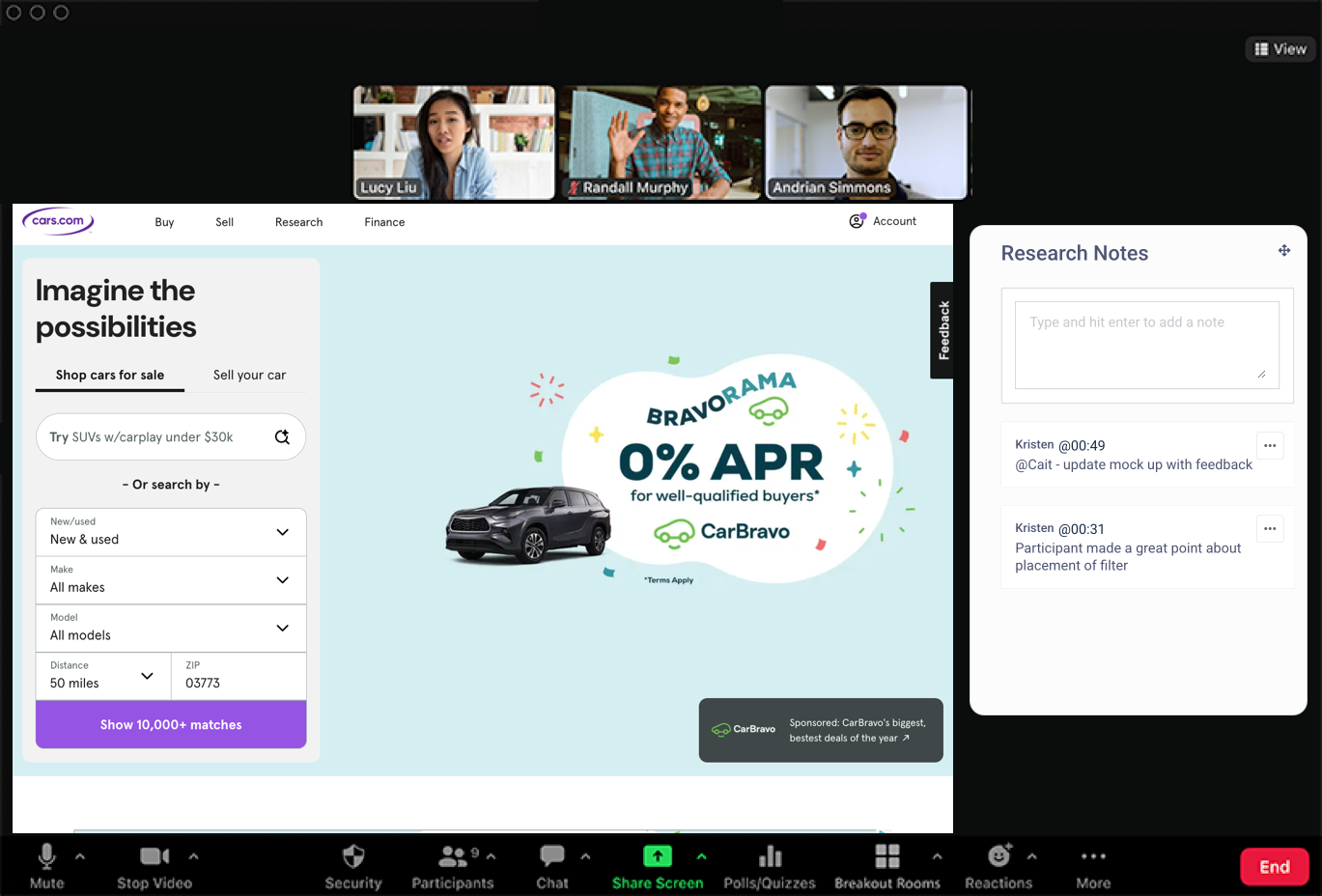1322x896 pixels.
Task: Click the cars.com logo
Action: [x=58, y=221]
